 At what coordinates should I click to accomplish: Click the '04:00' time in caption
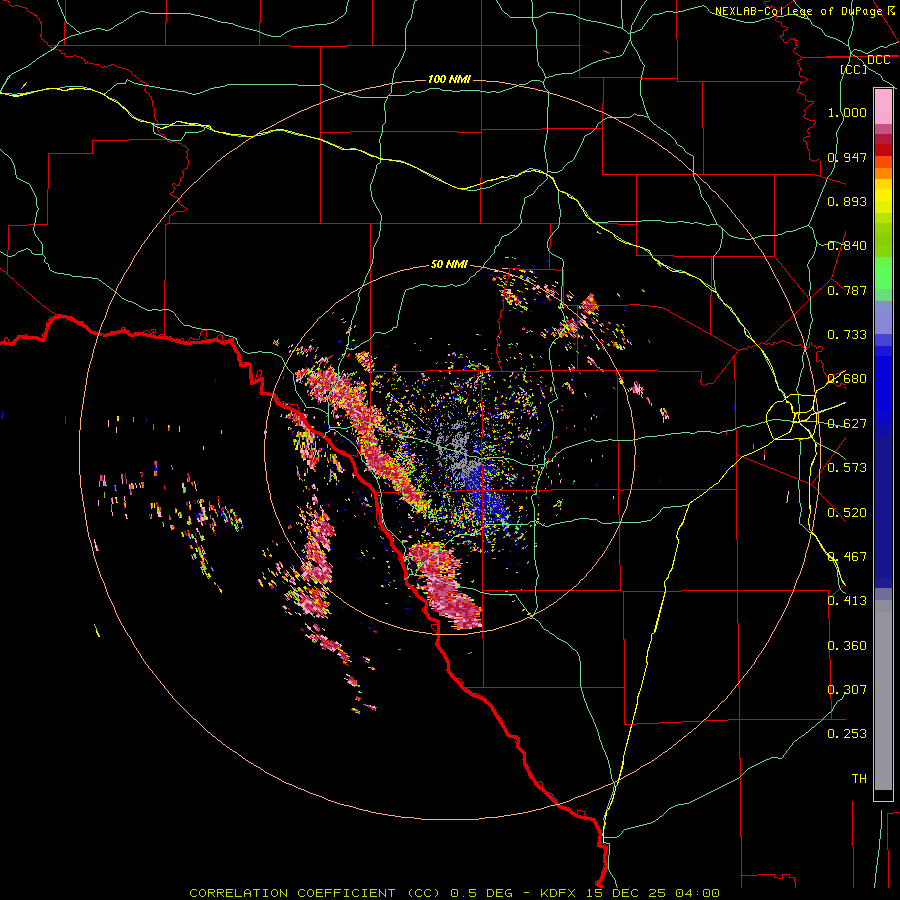697,893
